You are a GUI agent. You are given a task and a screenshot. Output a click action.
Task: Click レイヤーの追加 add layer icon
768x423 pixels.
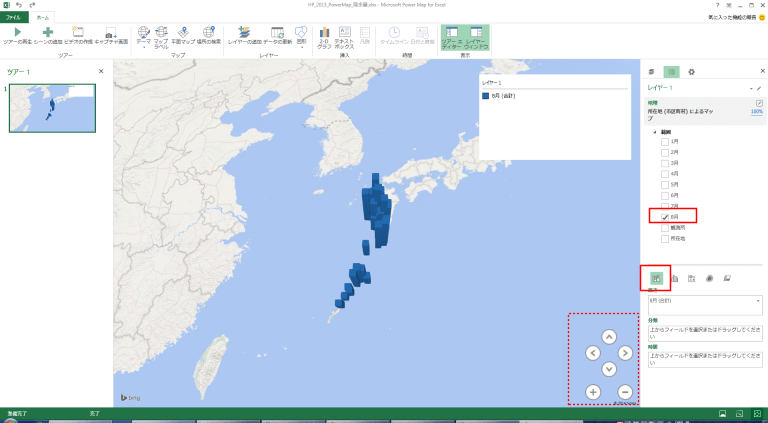(x=244, y=35)
